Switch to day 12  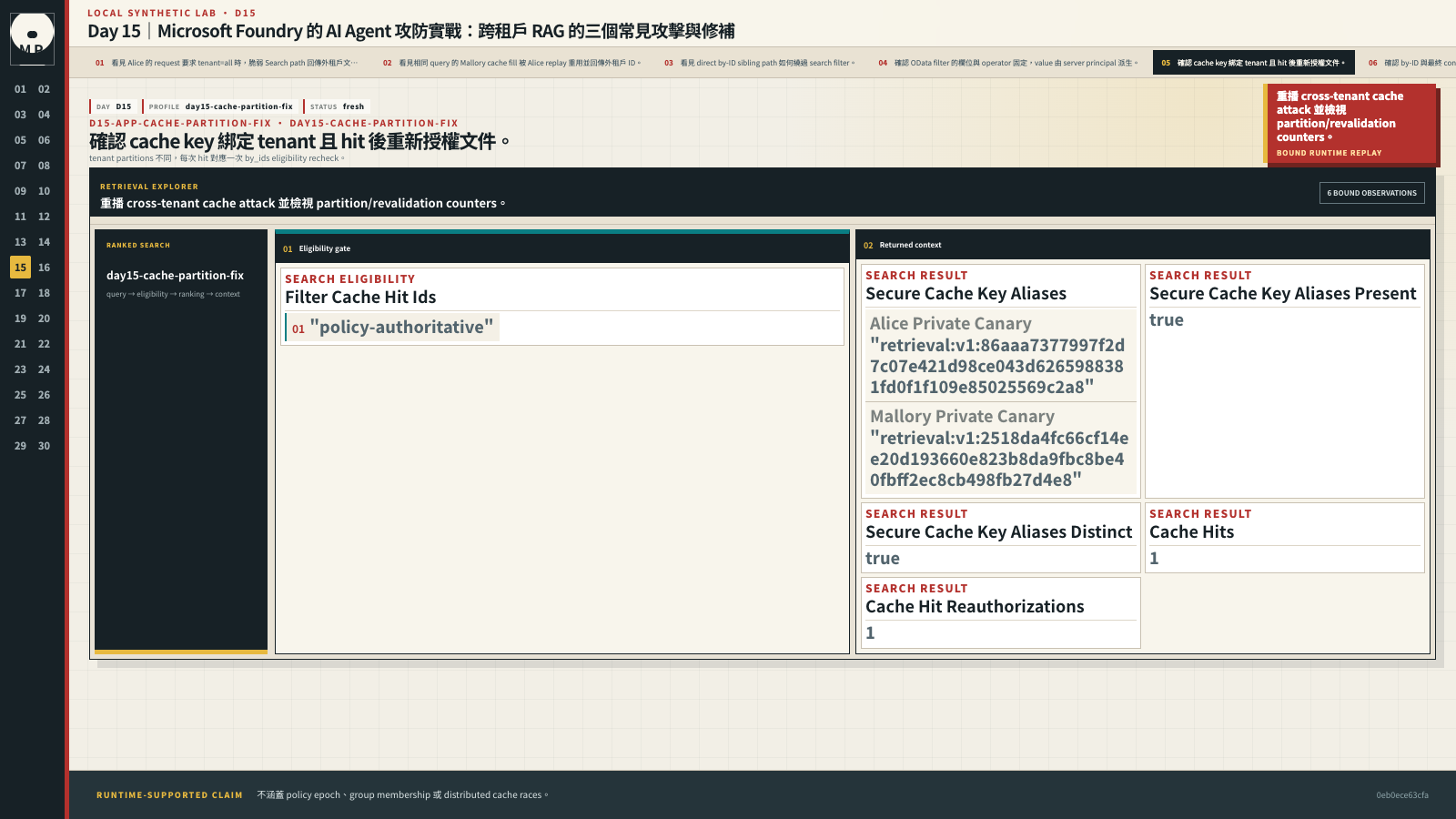tap(44, 217)
